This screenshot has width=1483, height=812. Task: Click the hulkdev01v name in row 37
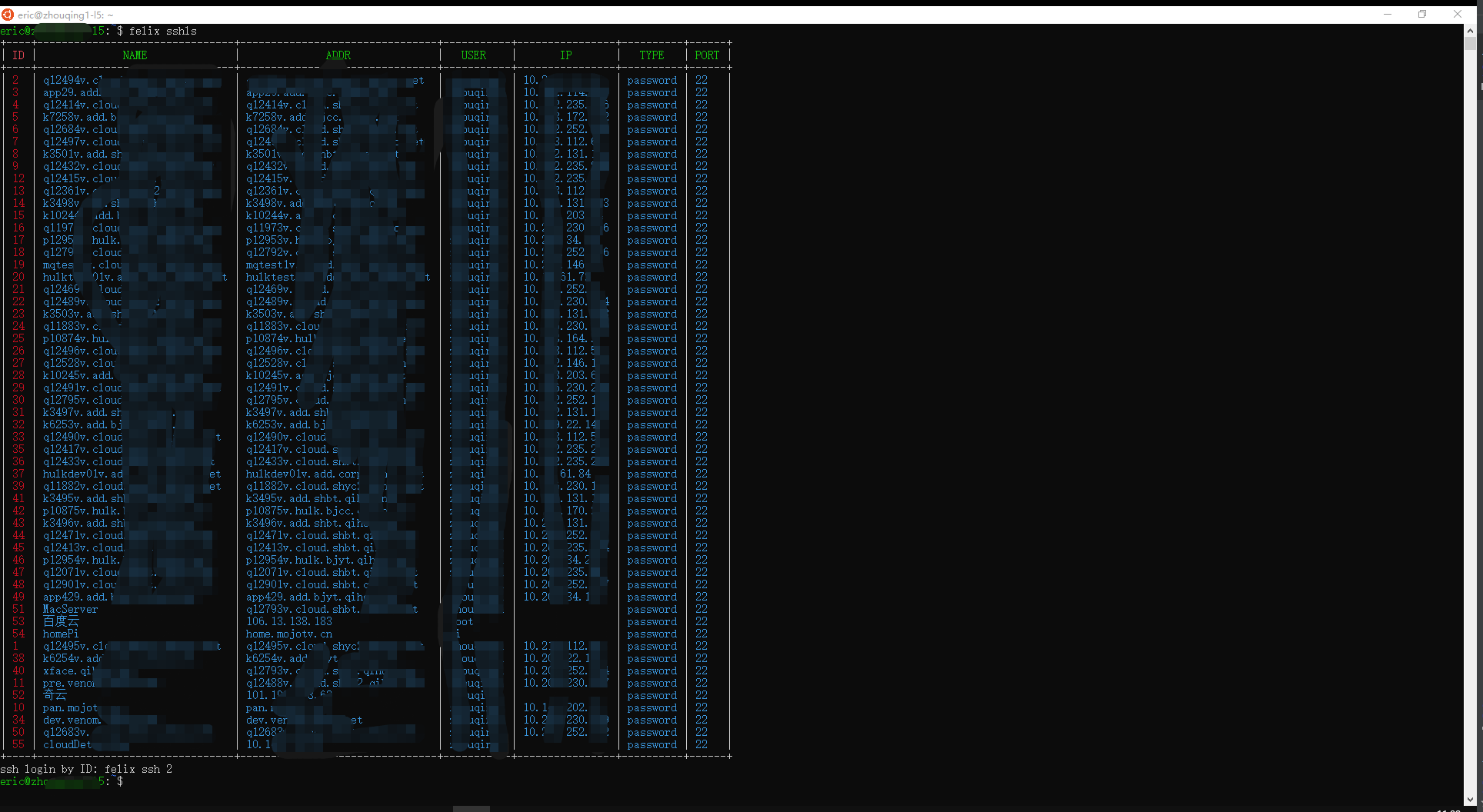(x=82, y=474)
